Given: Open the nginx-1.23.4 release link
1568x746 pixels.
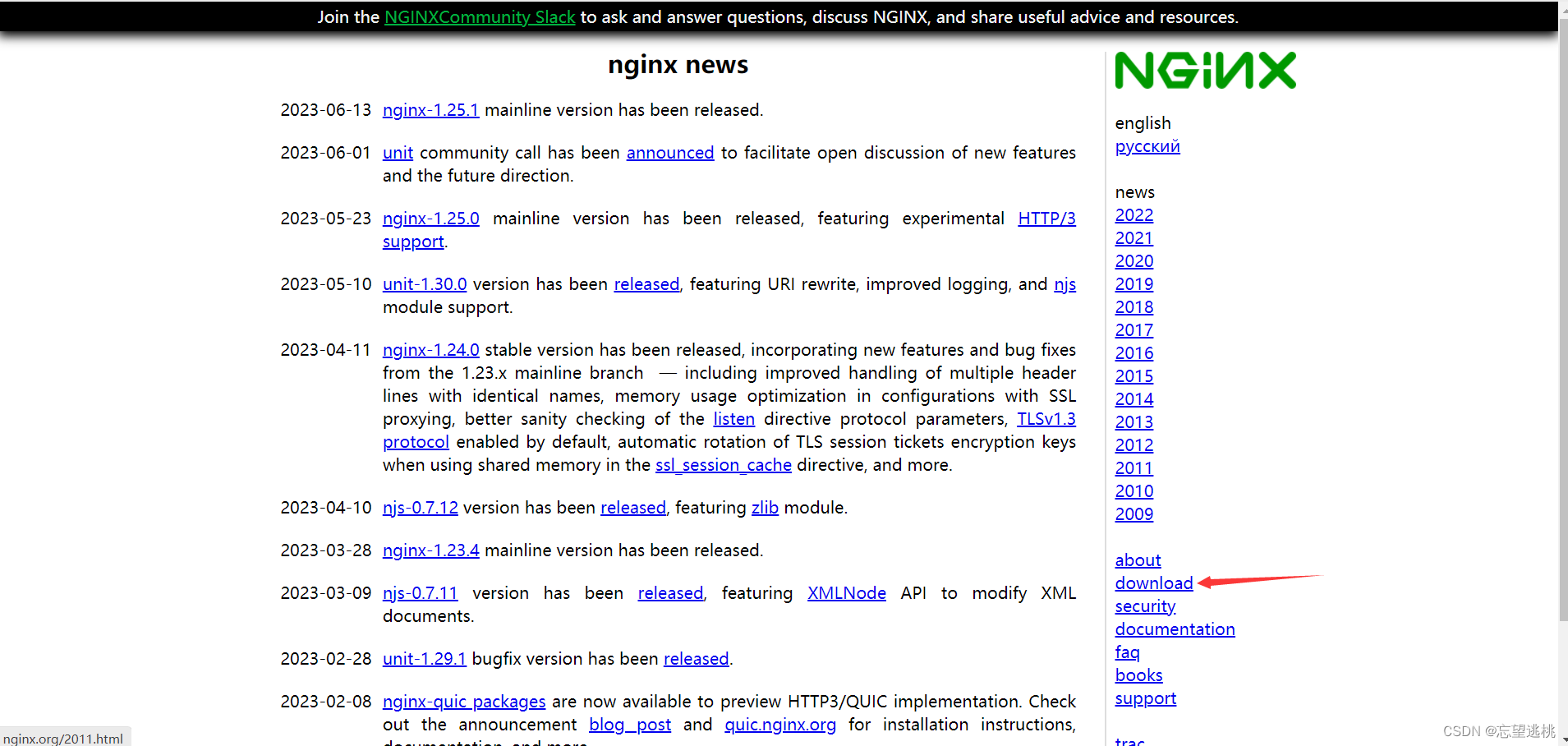Looking at the screenshot, I should pyautogui.click(x=431, y=550).
